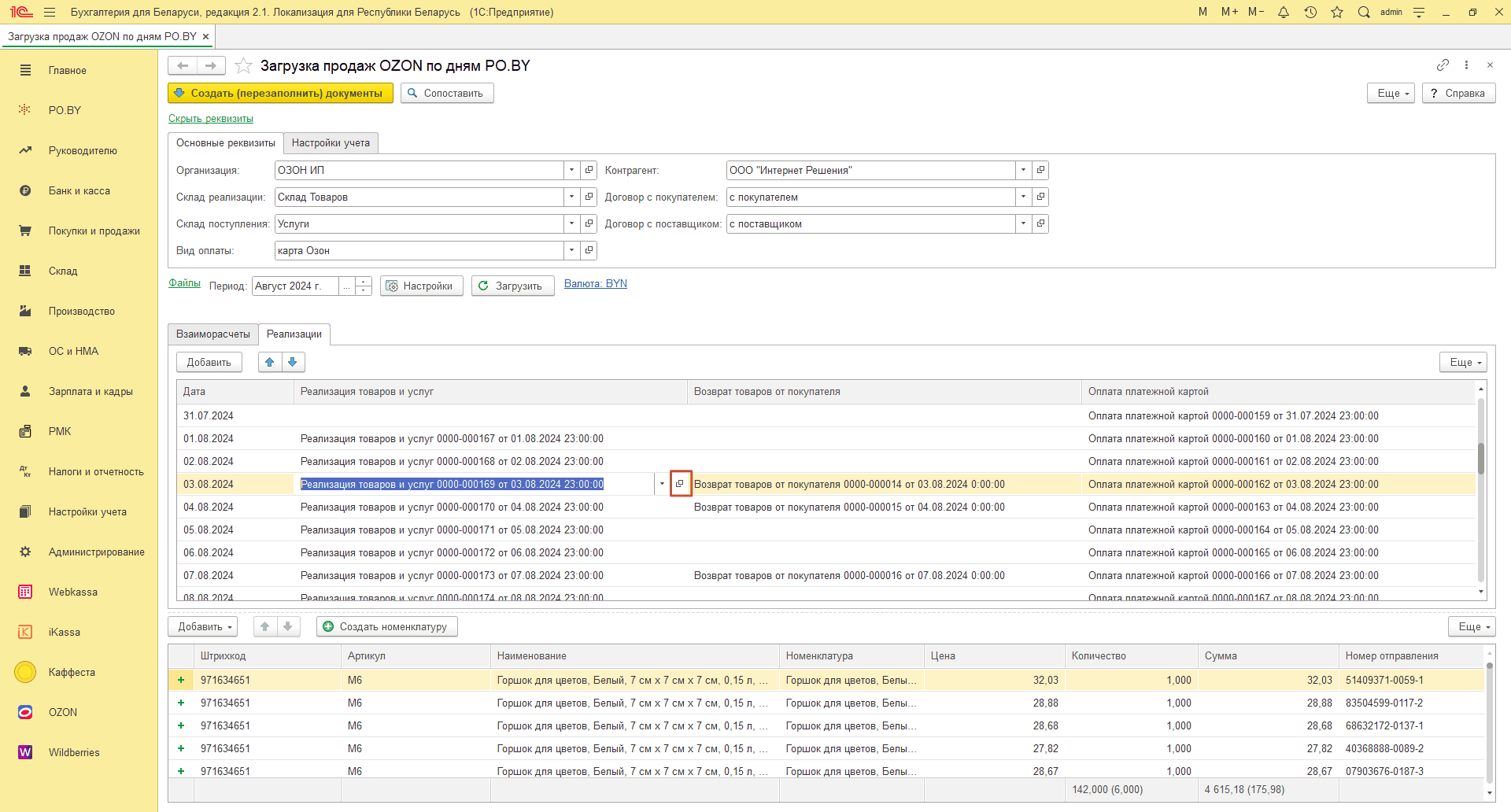Open Договор с поставщиком record button
This screenshot has height=812, width=1511.
pyautogui.click(x=1040, y=223)
